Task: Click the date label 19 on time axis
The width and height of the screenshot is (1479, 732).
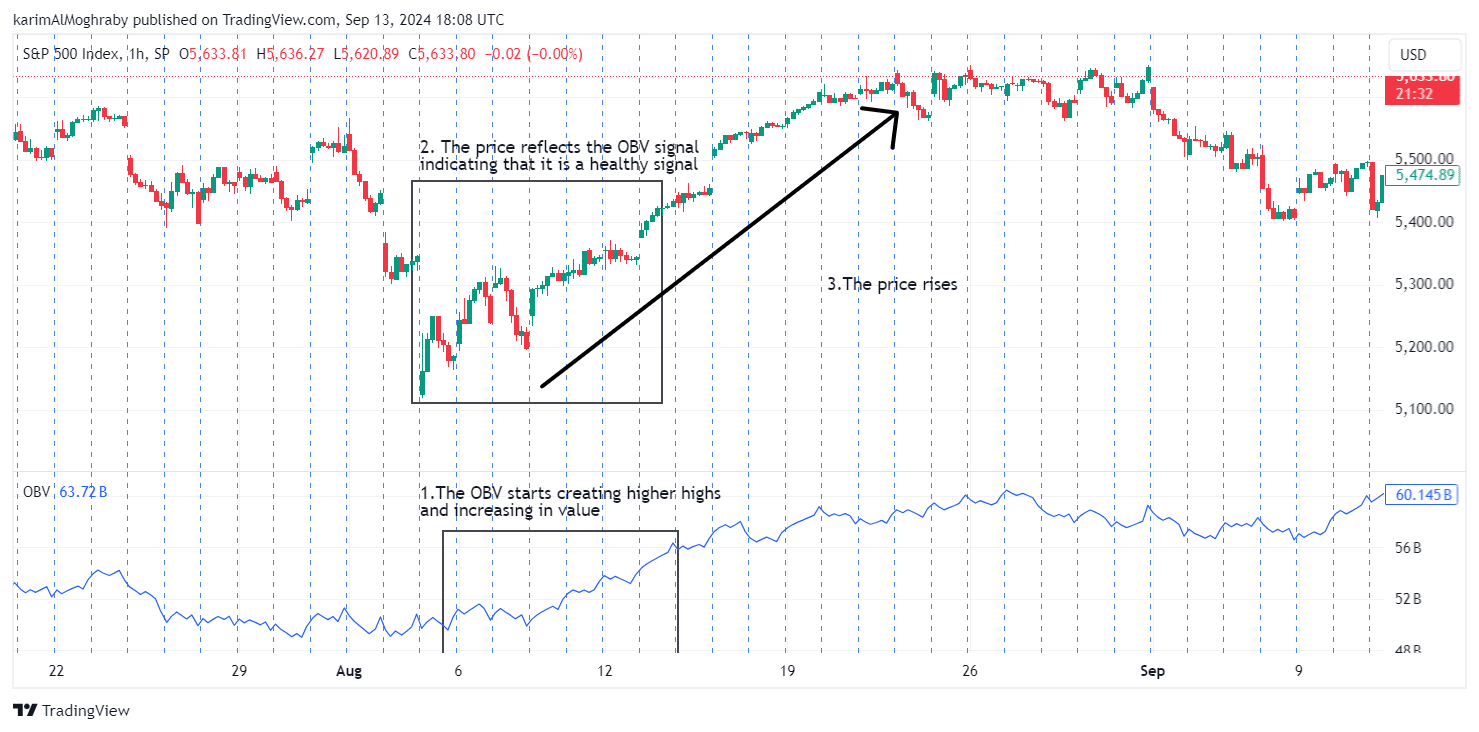Action: pyautogui.click(x=786, y=670)
